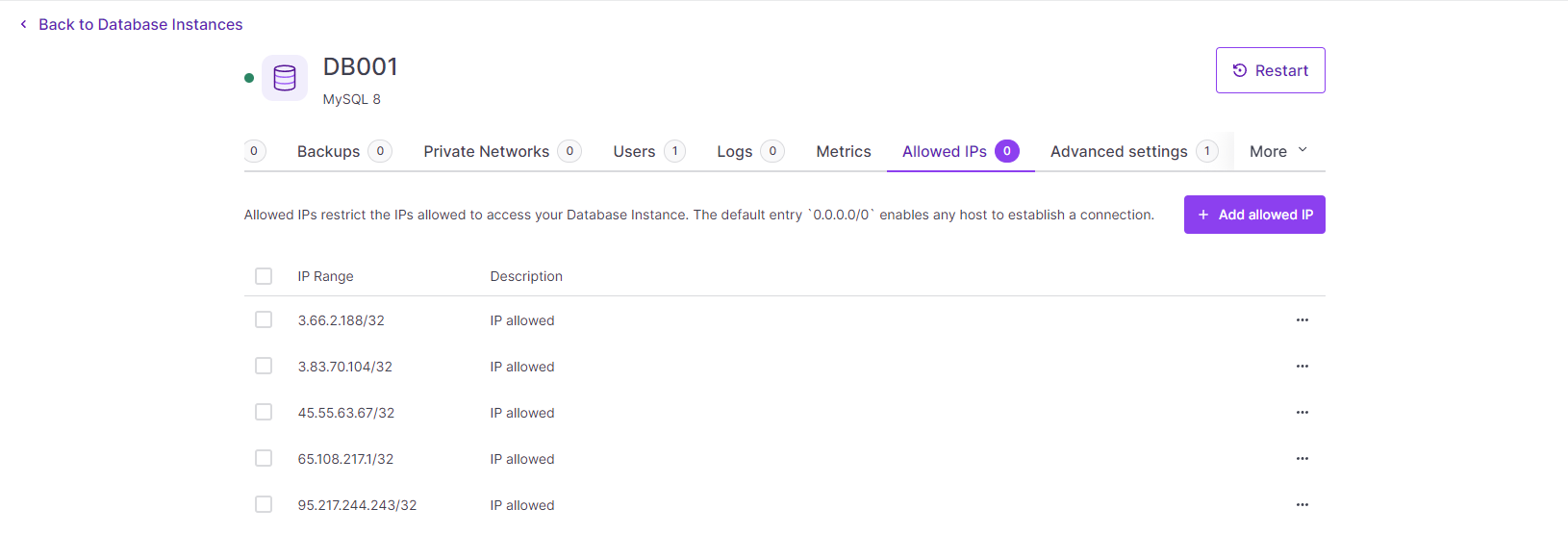The height and width of the screenshot is (560, 1568).
Task: Restart the database instance
Action: tap(1270, 70)
